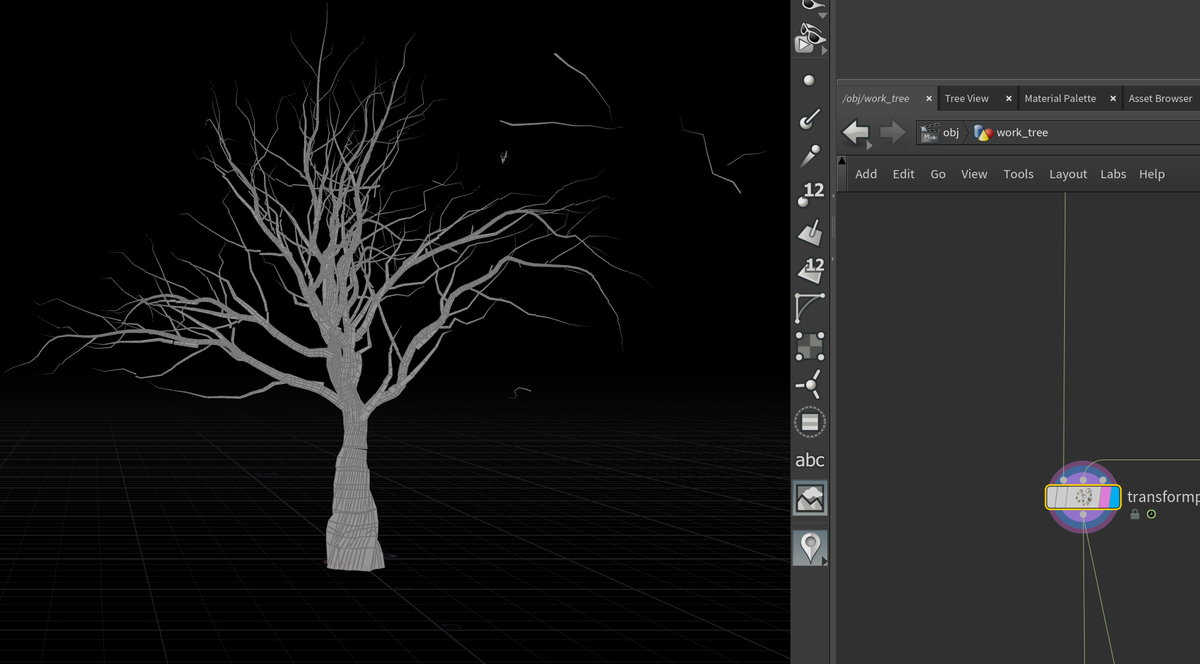Screen dimensions: 1200x664
Task: Toggle display points marker icon
Action: (x=810, y=81)
